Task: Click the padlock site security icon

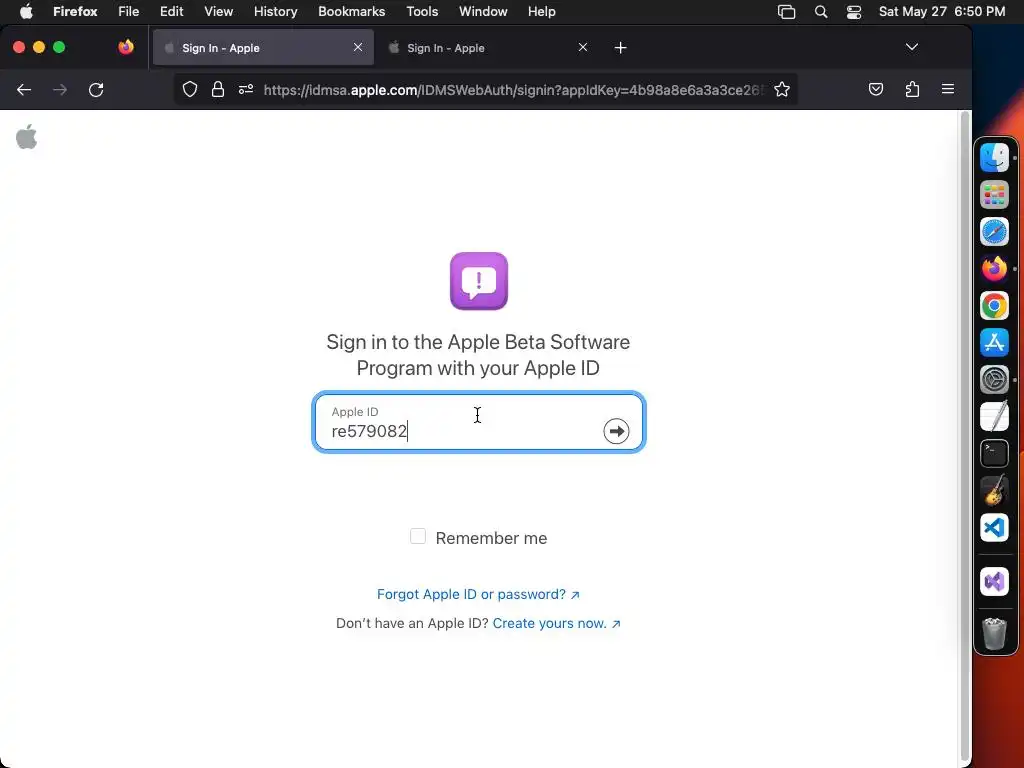Action: pyautogui.click(x=218, y=89)
